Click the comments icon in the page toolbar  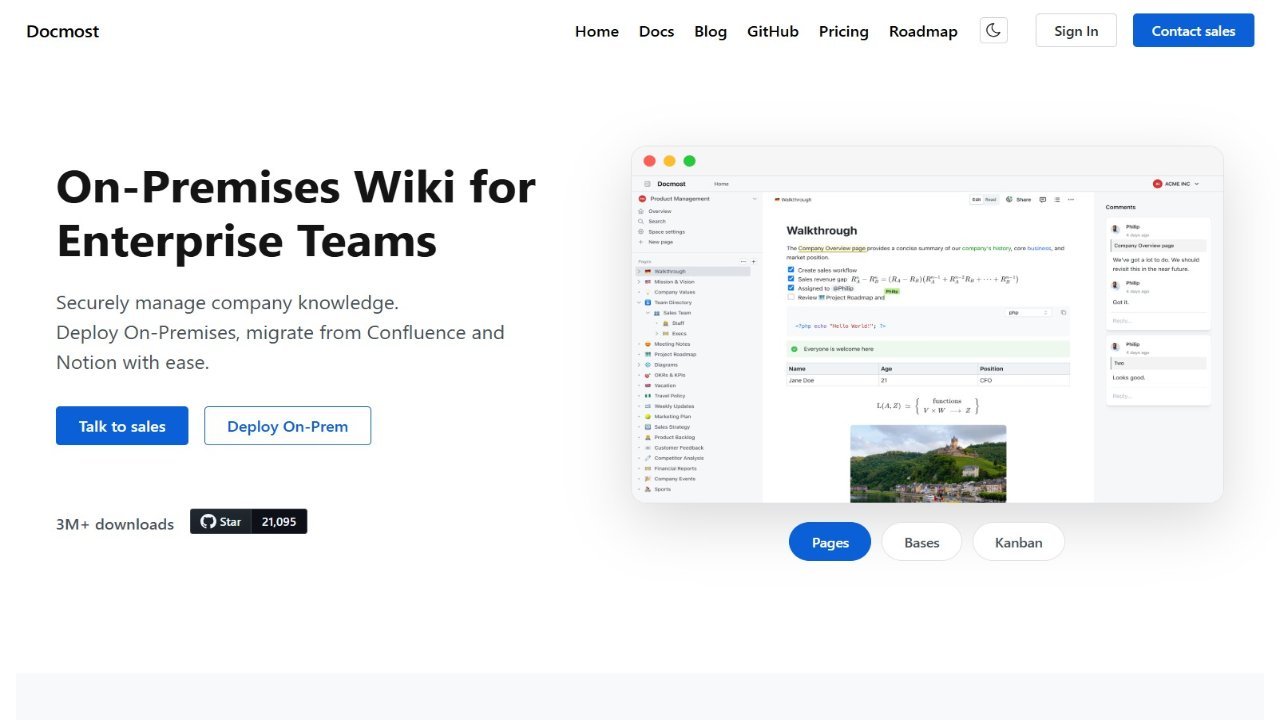coord(1043,200)
